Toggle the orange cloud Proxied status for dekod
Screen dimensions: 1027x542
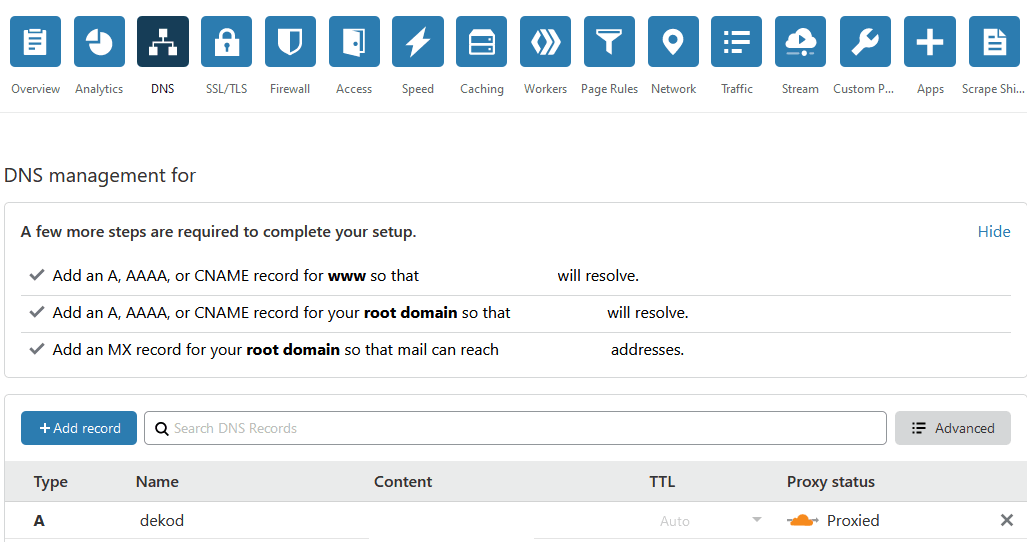(803, 521)
